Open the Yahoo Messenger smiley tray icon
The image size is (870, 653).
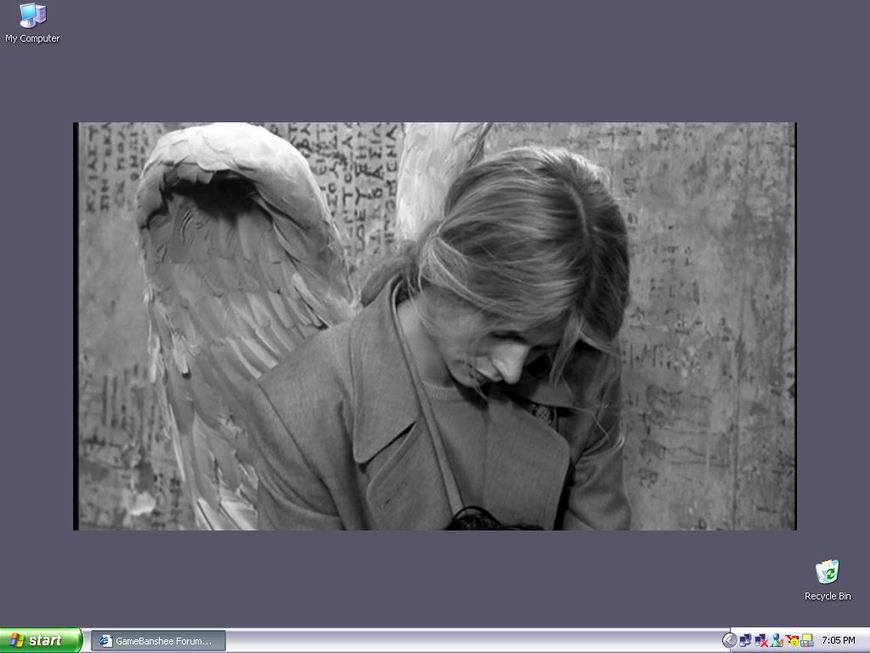792,641
